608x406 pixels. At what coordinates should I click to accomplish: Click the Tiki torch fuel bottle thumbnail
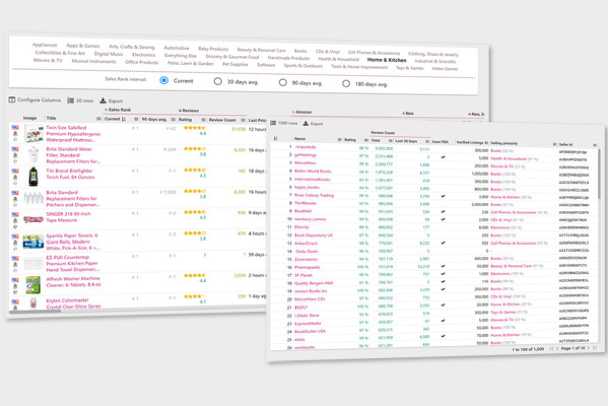coord(33,176)
